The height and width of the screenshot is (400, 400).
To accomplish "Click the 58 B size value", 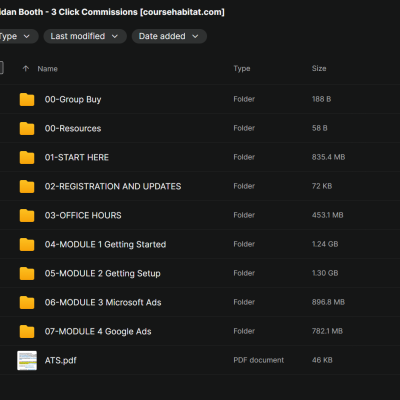I will (320, 128).
